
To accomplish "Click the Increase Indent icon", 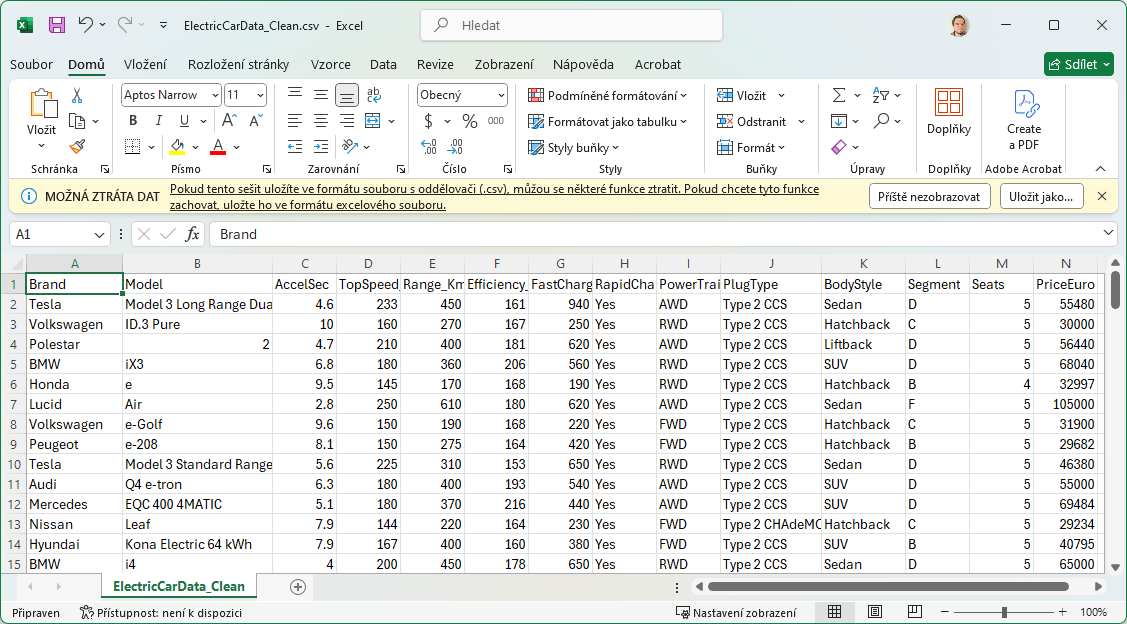I will click(x=321, y=147).
